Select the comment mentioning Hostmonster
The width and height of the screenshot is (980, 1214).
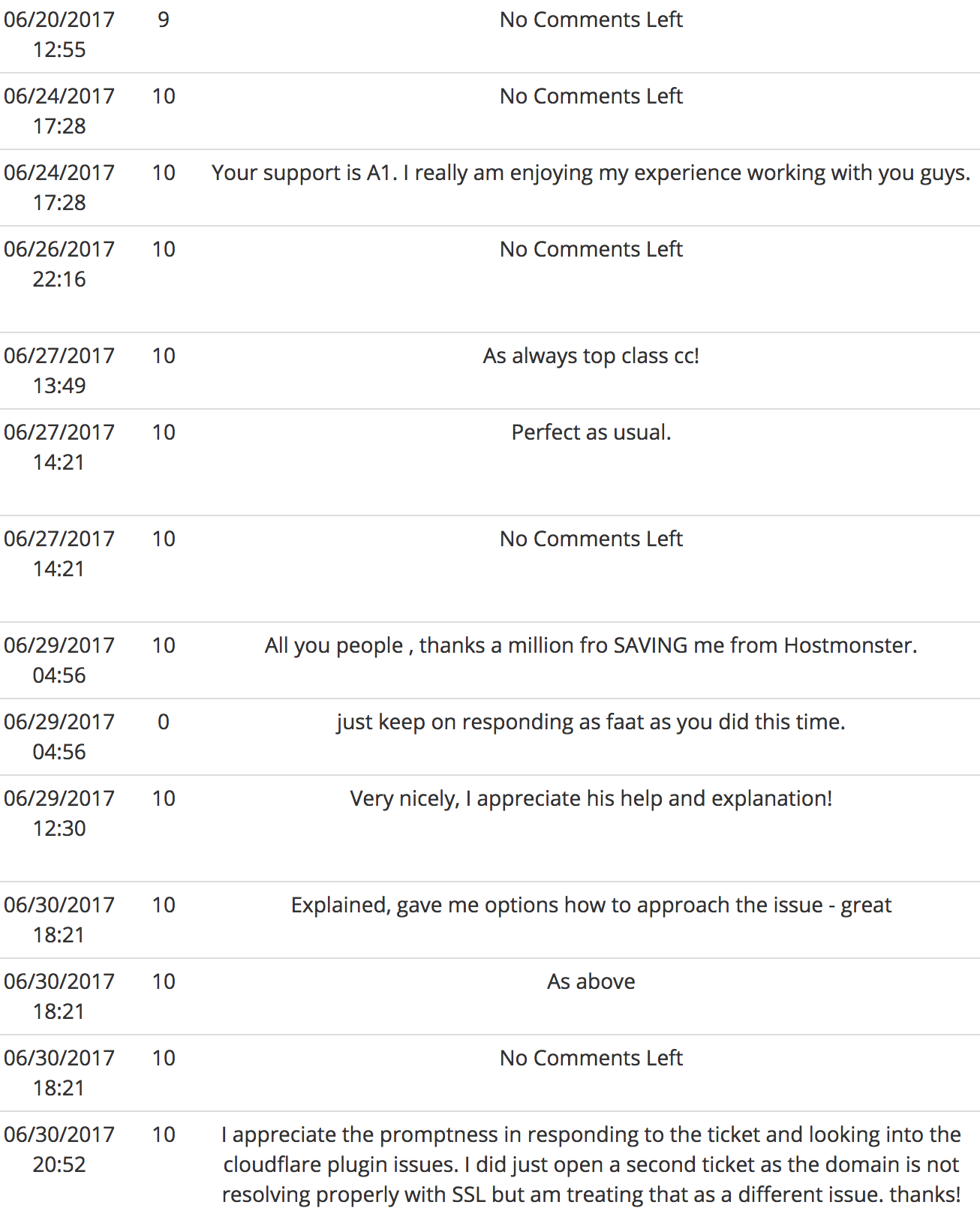[x=591, y=645]
